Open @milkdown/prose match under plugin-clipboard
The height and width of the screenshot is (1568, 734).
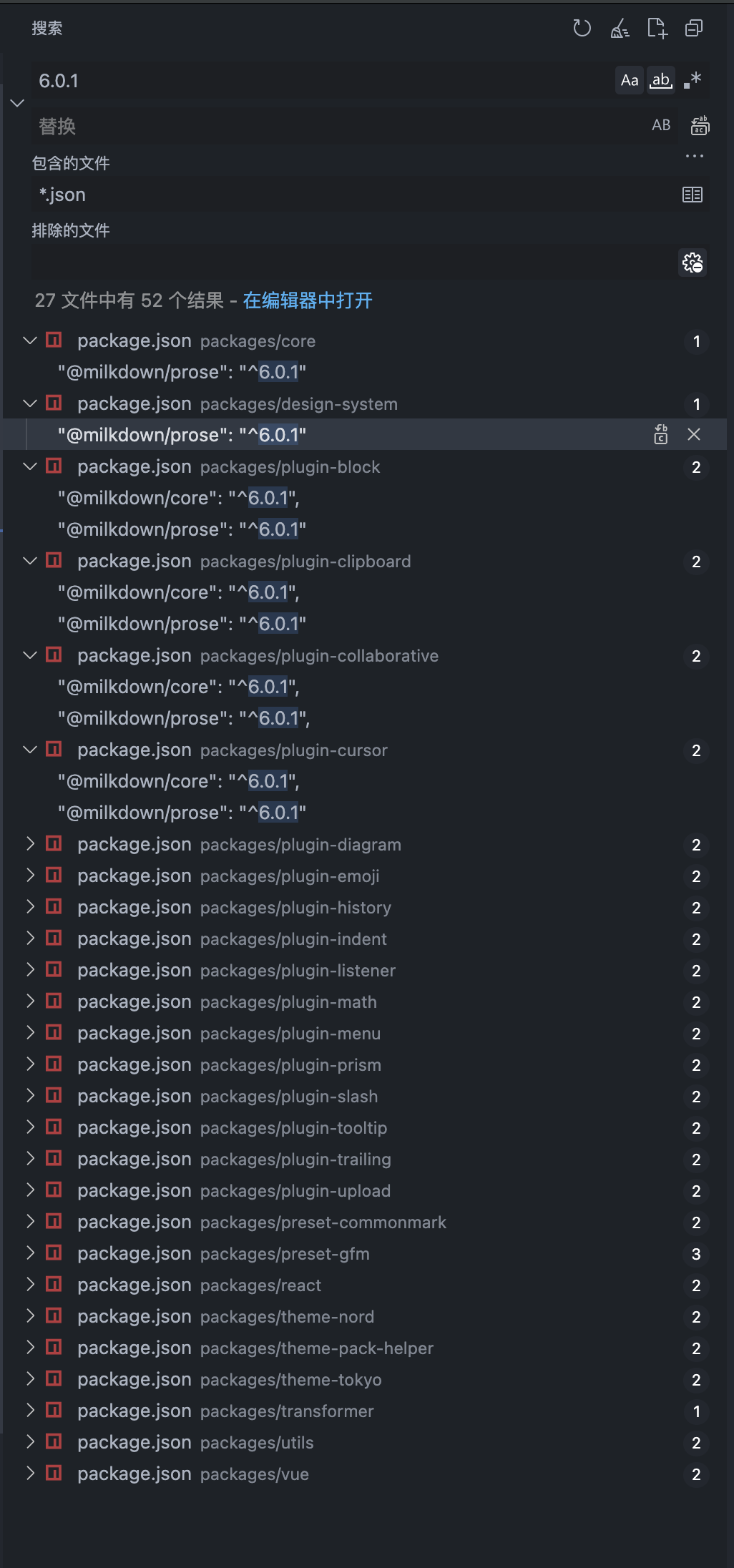[182, 624]
